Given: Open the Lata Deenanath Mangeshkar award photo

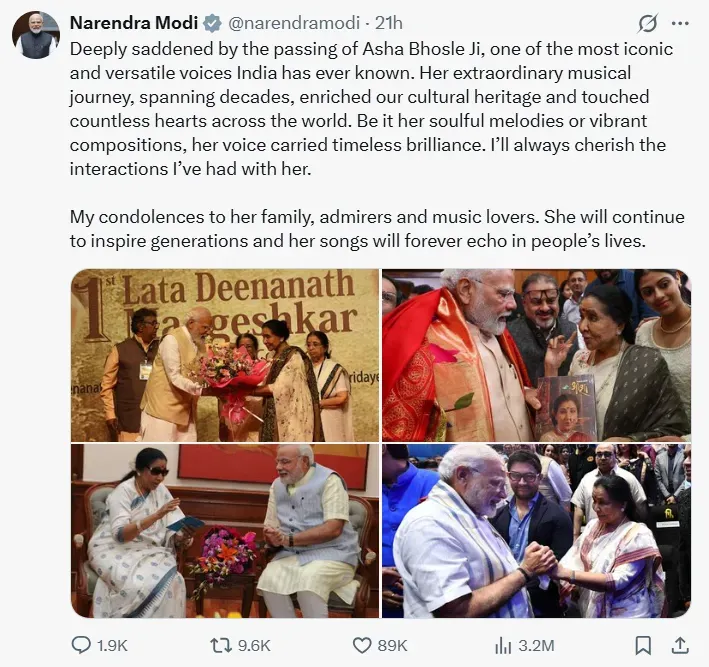Looking at the screenshot, I should pos(225,355).
